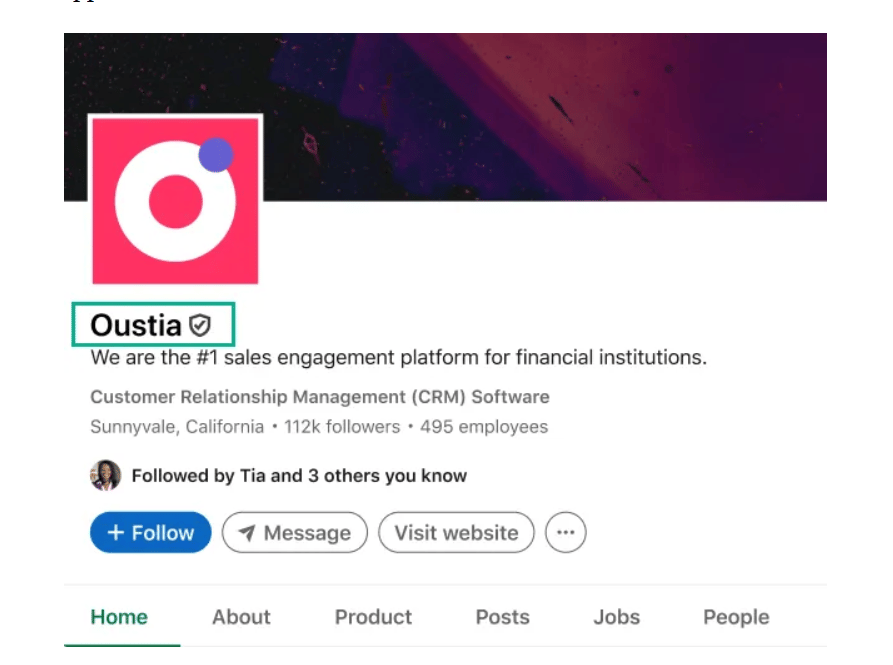
Task: Go to the Posts tab
Action: (502, 617)
